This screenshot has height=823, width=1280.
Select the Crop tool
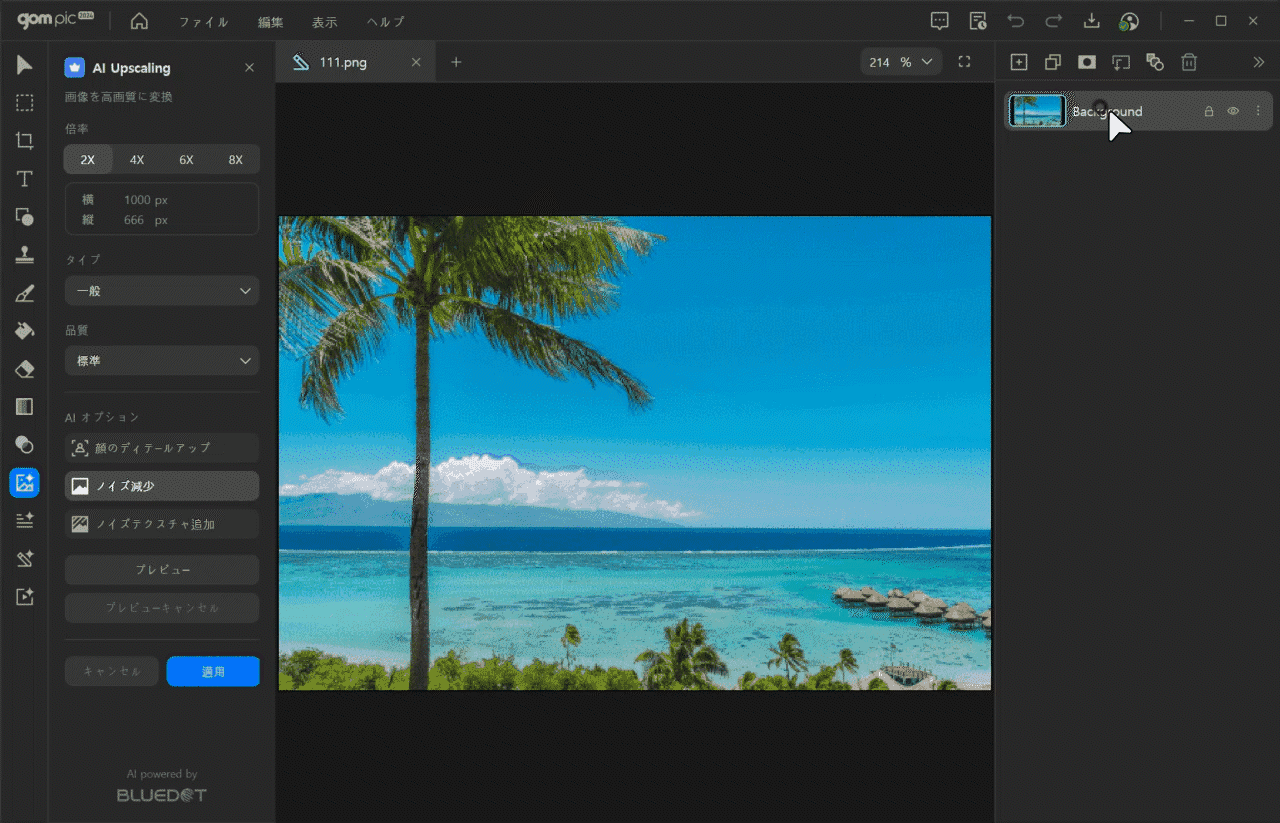(24, 141)
